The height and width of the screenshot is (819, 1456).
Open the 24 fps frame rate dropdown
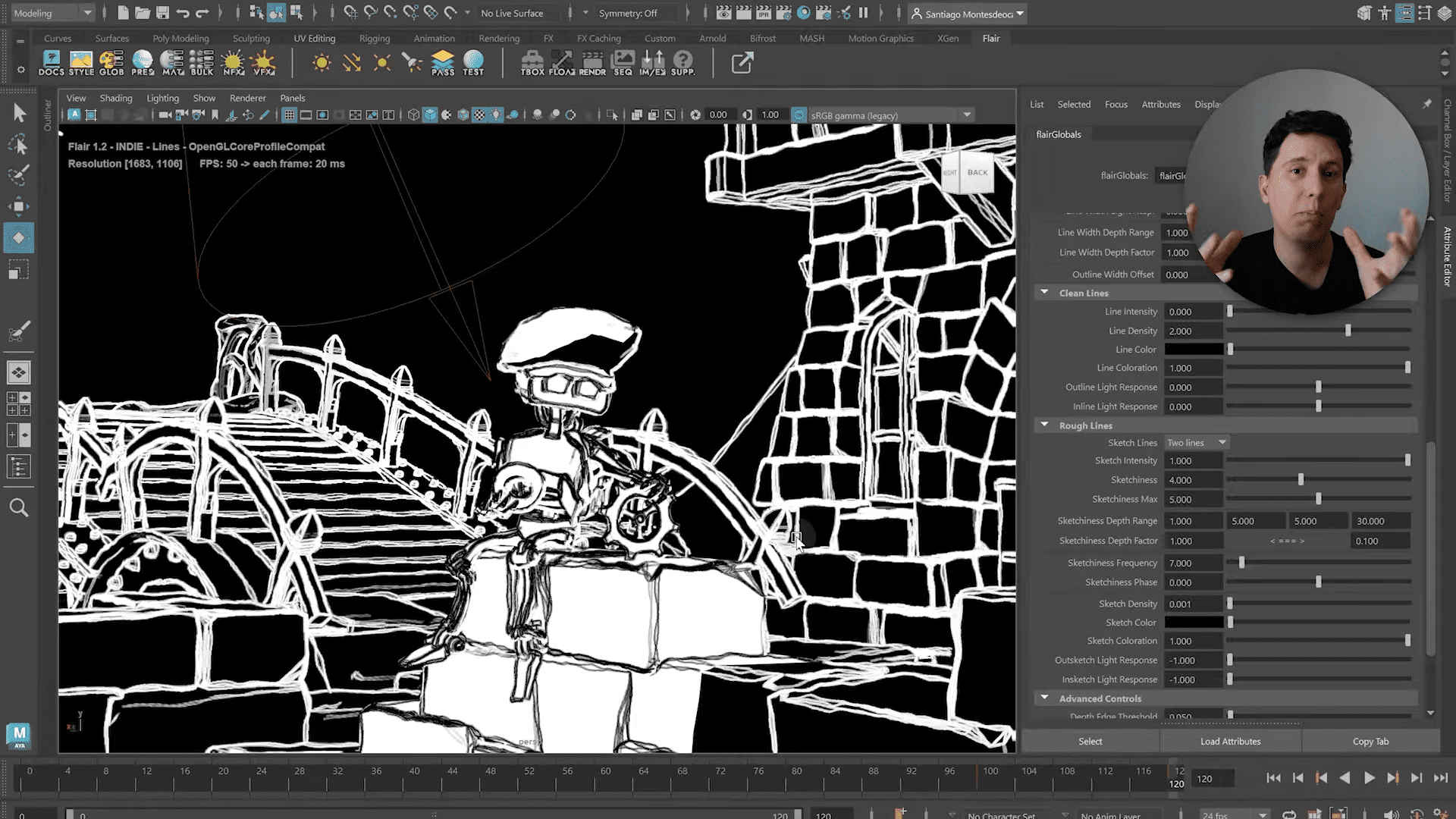(x=1235, y=814)
